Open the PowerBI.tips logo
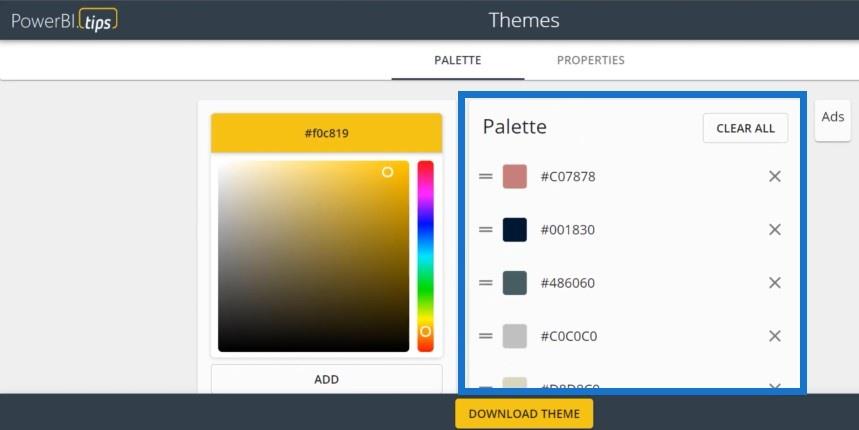Viewport: 859px width, 430px height. click(64, 20)
